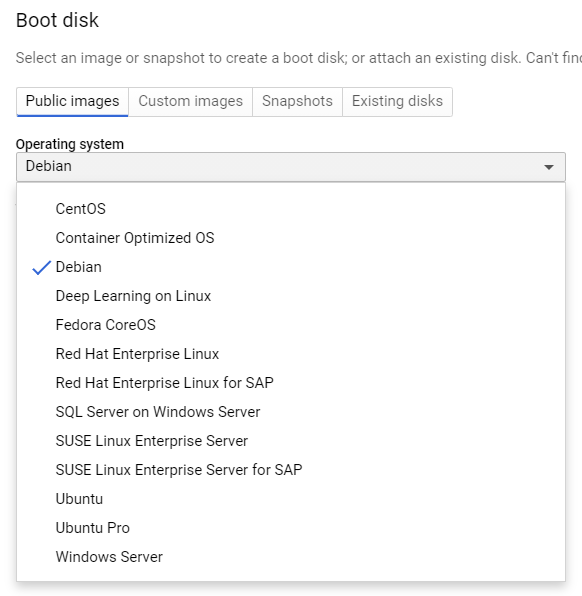Viewport: 582px width, 596px height.
Task: Select CentOS from the list
Action: [x=291, y=209]
